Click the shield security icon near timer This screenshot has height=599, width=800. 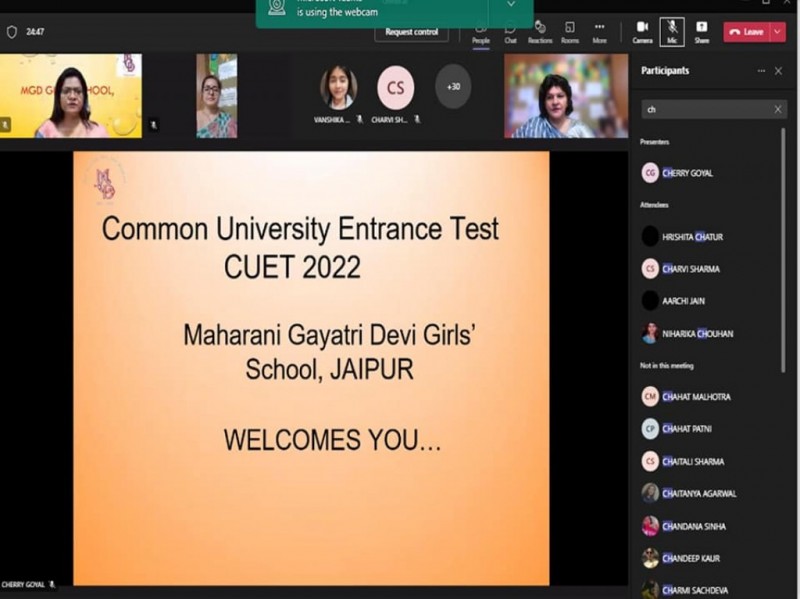pos(12,32)
